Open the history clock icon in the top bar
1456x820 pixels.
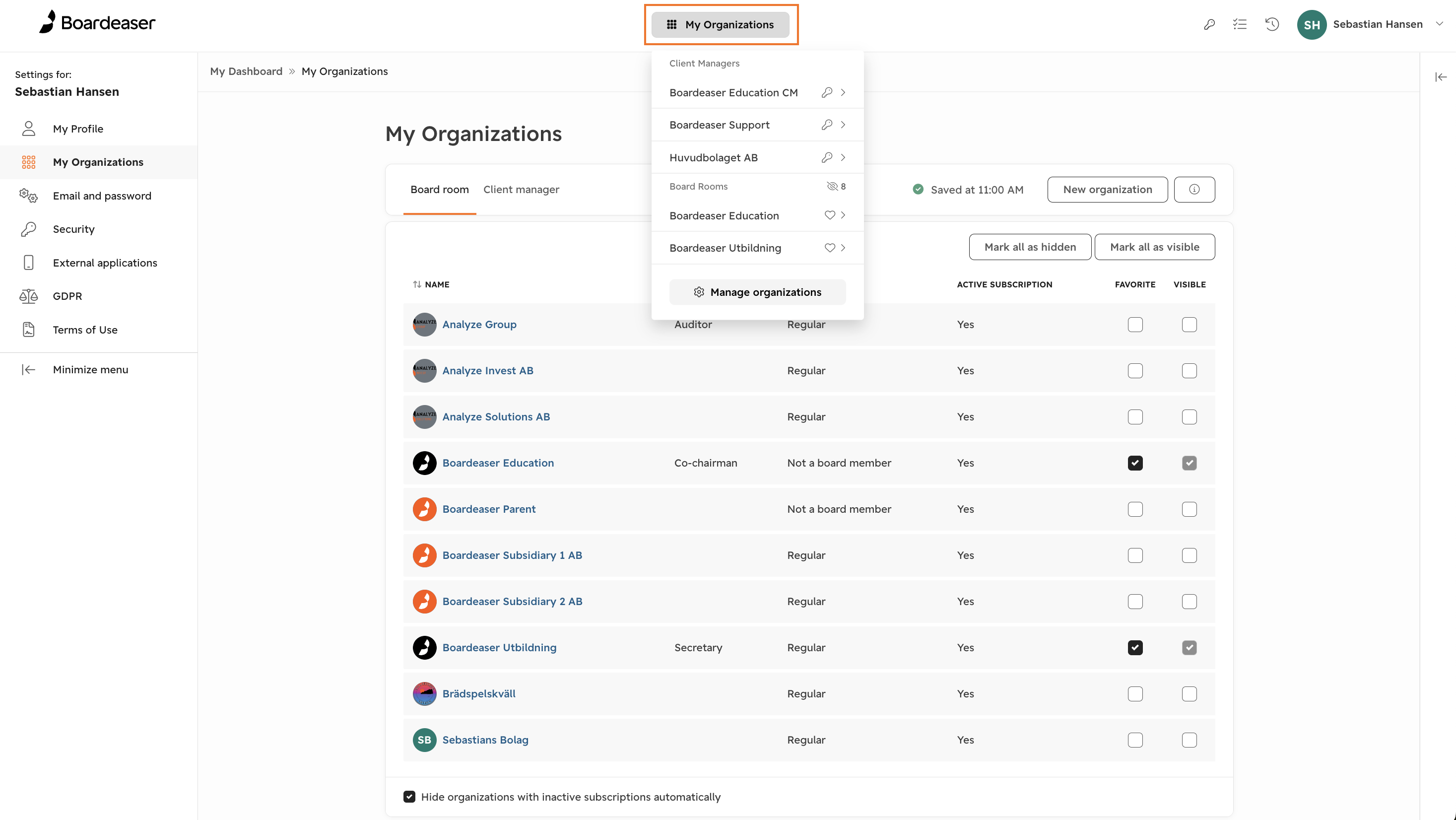tap(1272, 24)
